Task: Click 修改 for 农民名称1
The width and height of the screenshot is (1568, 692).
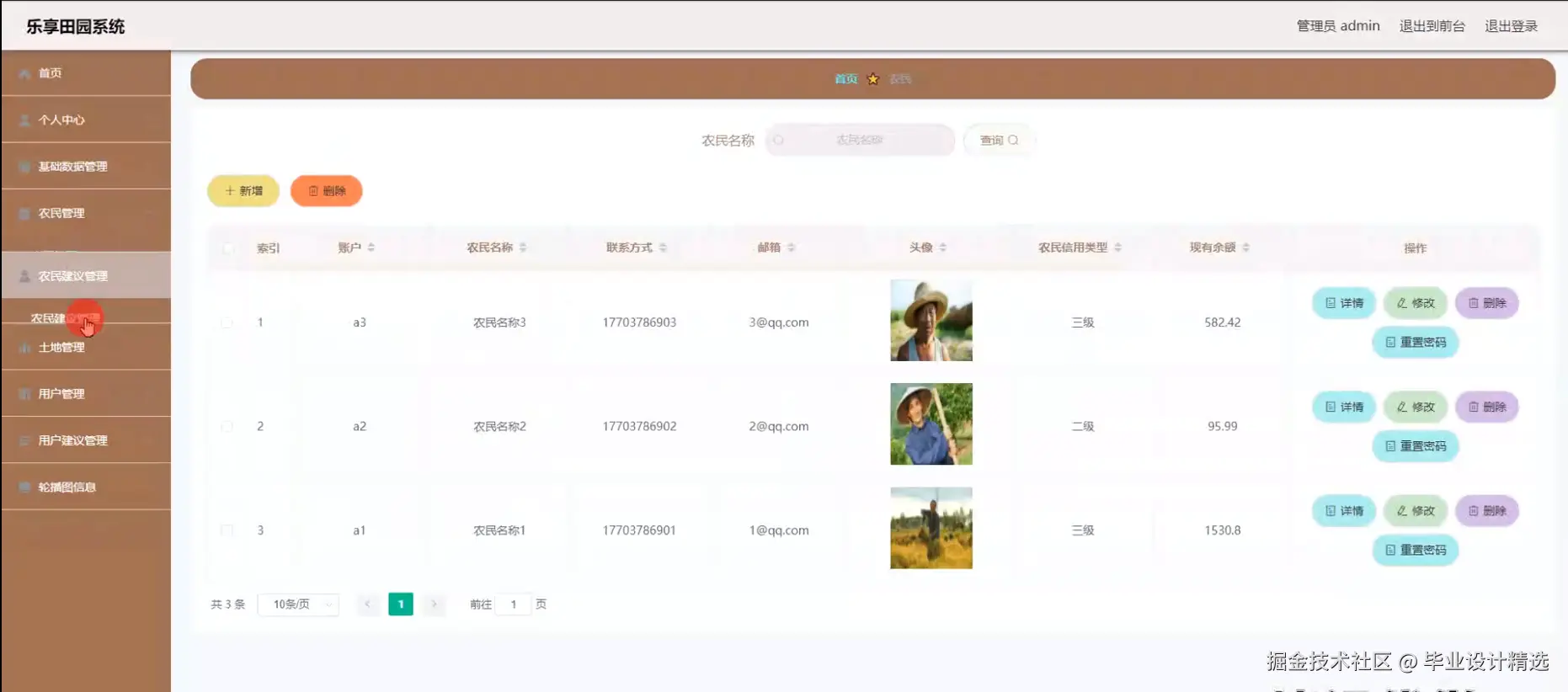Action: [x=1416, y=511]
